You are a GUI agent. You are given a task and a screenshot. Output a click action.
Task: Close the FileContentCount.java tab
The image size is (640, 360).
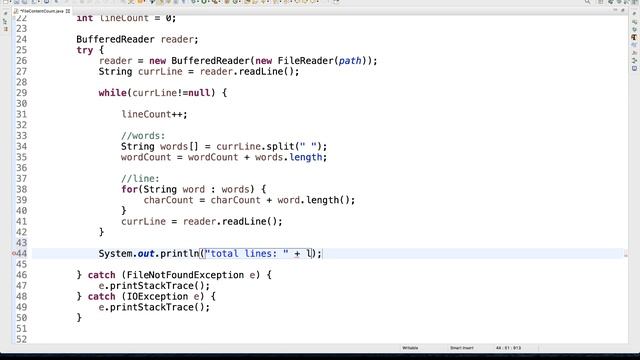[68, 11]
